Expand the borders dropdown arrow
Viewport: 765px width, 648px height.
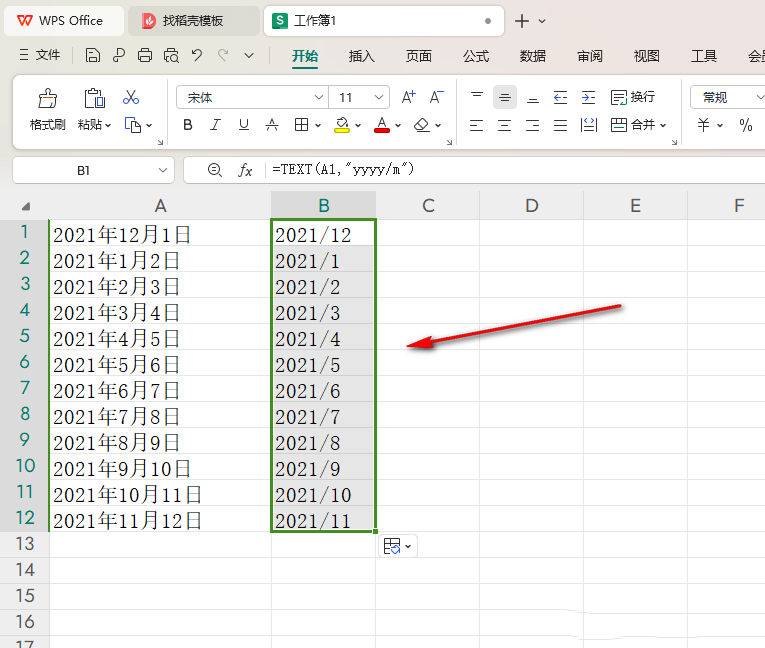click(x=318, y=126)
